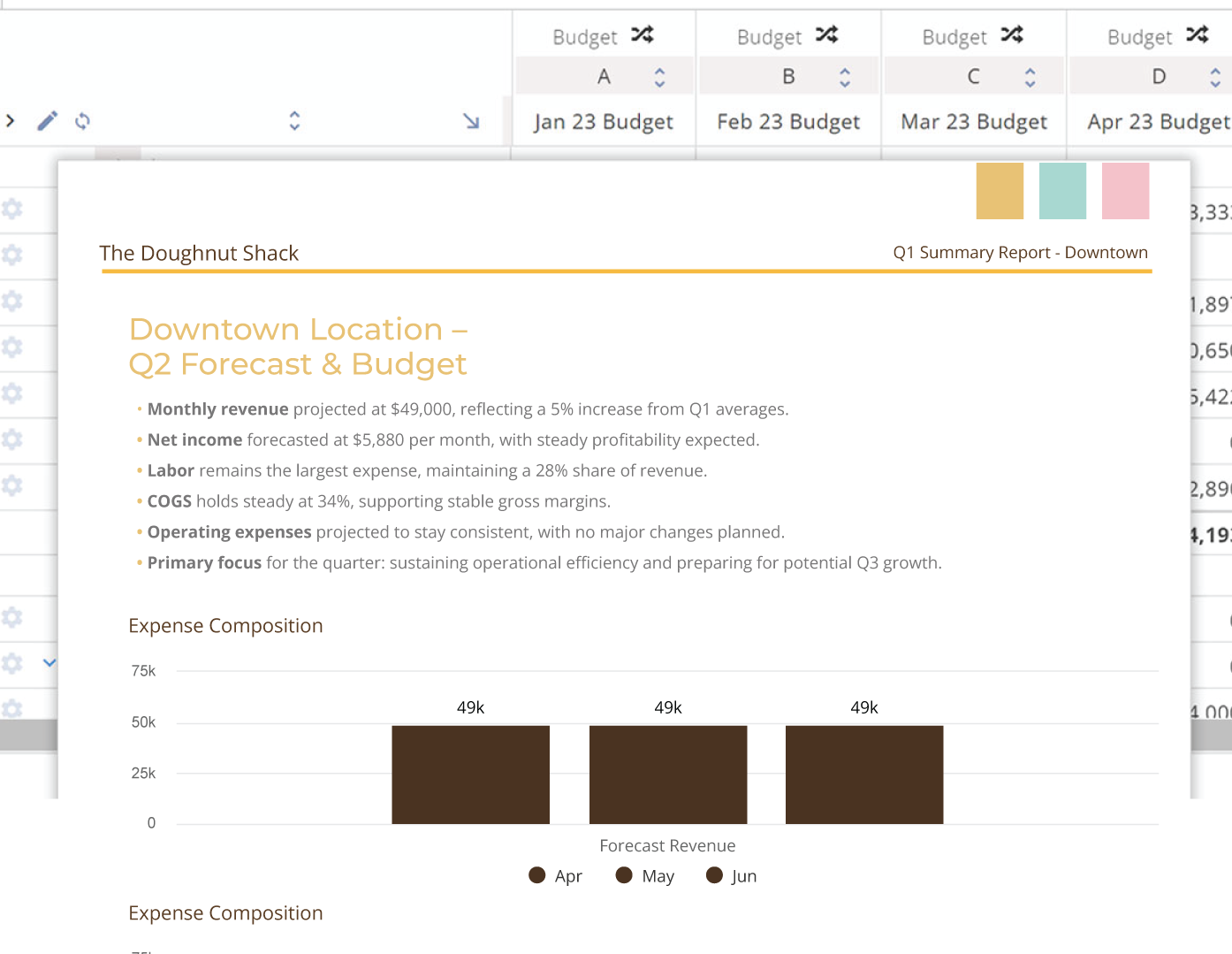Image resolution: width=1232 pixels, height=954 pixels.
Task: Click the blue pencil edit icon
Action: click(48, 120)
